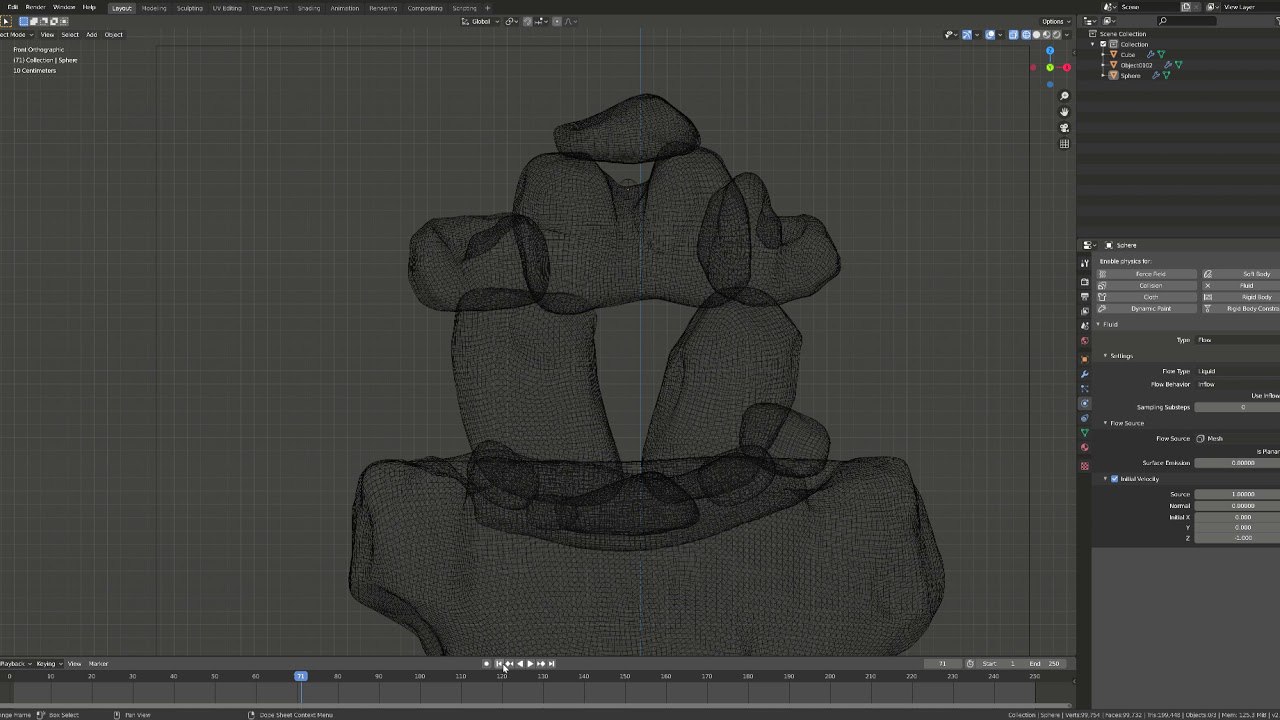
Task: Play animation forward in timeline
Action: pos(529,663)
